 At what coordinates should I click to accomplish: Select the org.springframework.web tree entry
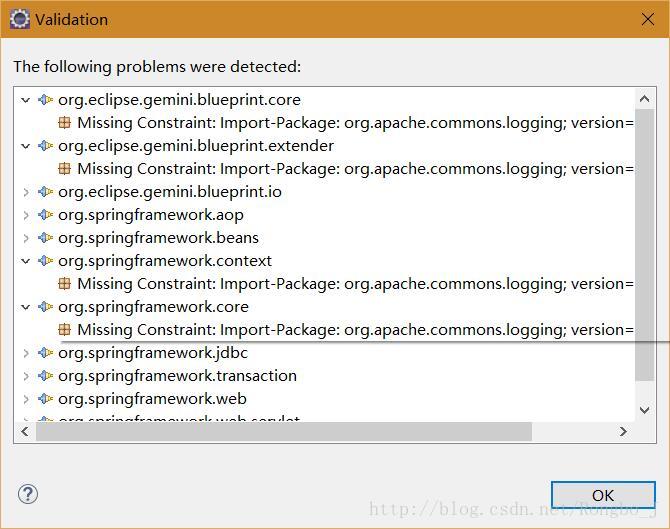click(x=152, y=399)
